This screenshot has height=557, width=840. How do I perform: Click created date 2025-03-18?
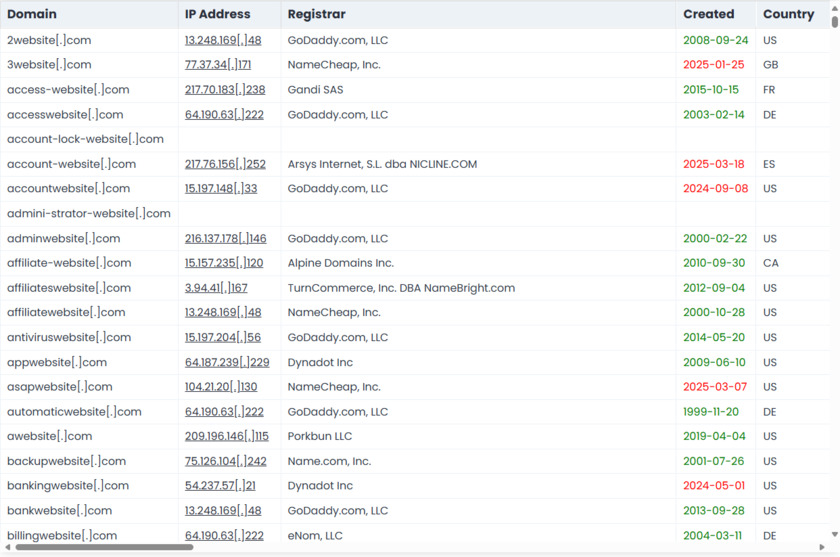(x=714, y=164)
